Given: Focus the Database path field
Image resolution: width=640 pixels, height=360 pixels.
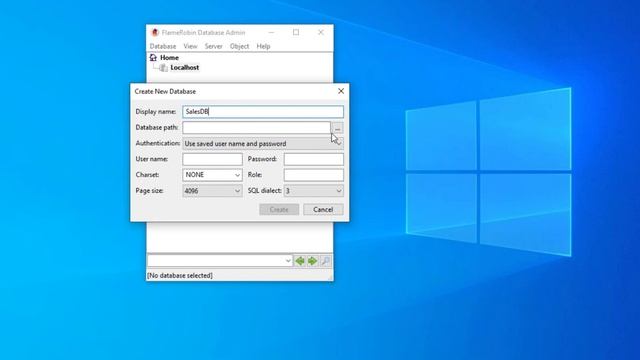Looking at the screenshot, I should (x=256, y=128).
